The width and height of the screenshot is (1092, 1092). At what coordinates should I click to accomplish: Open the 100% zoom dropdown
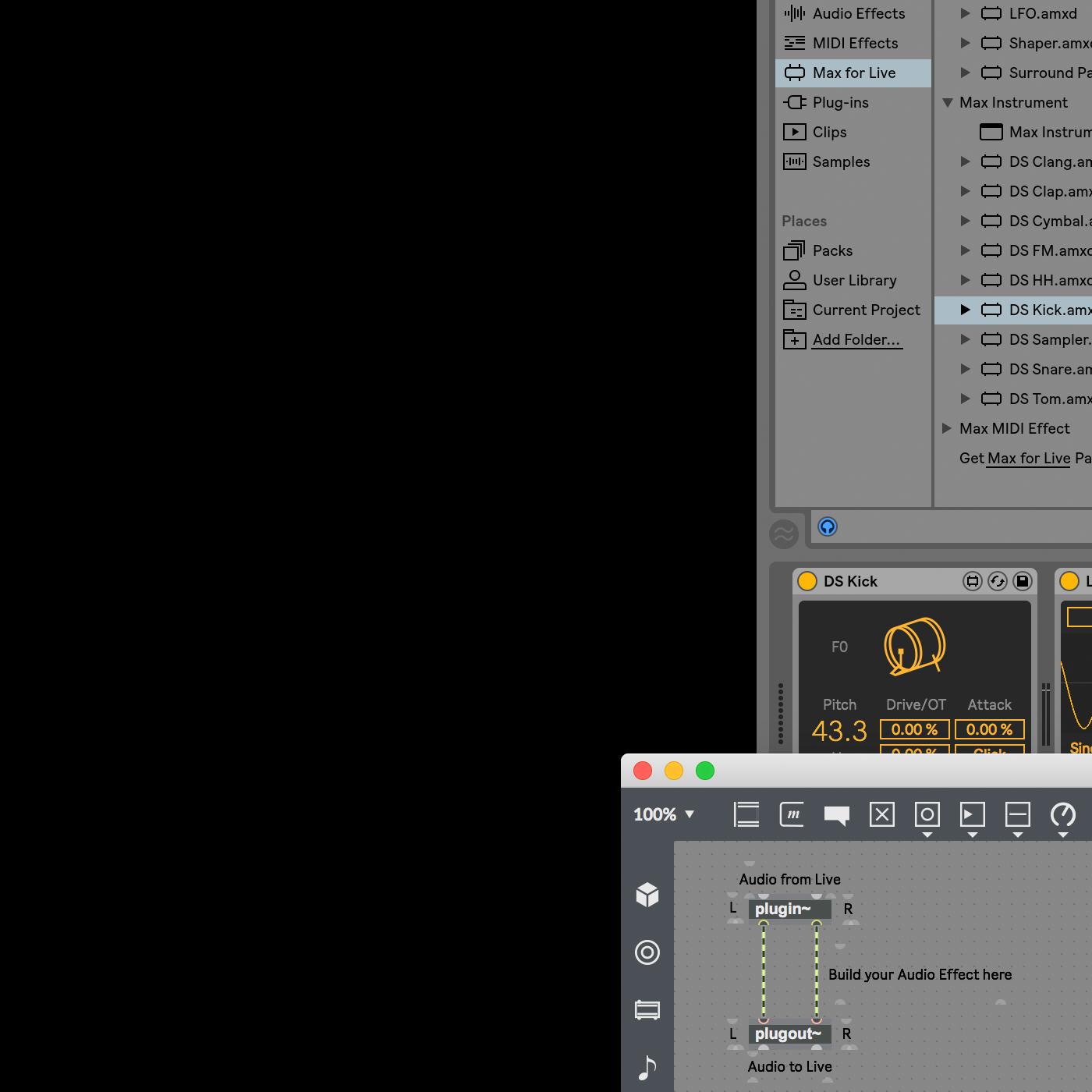click(x=664, y=814)
